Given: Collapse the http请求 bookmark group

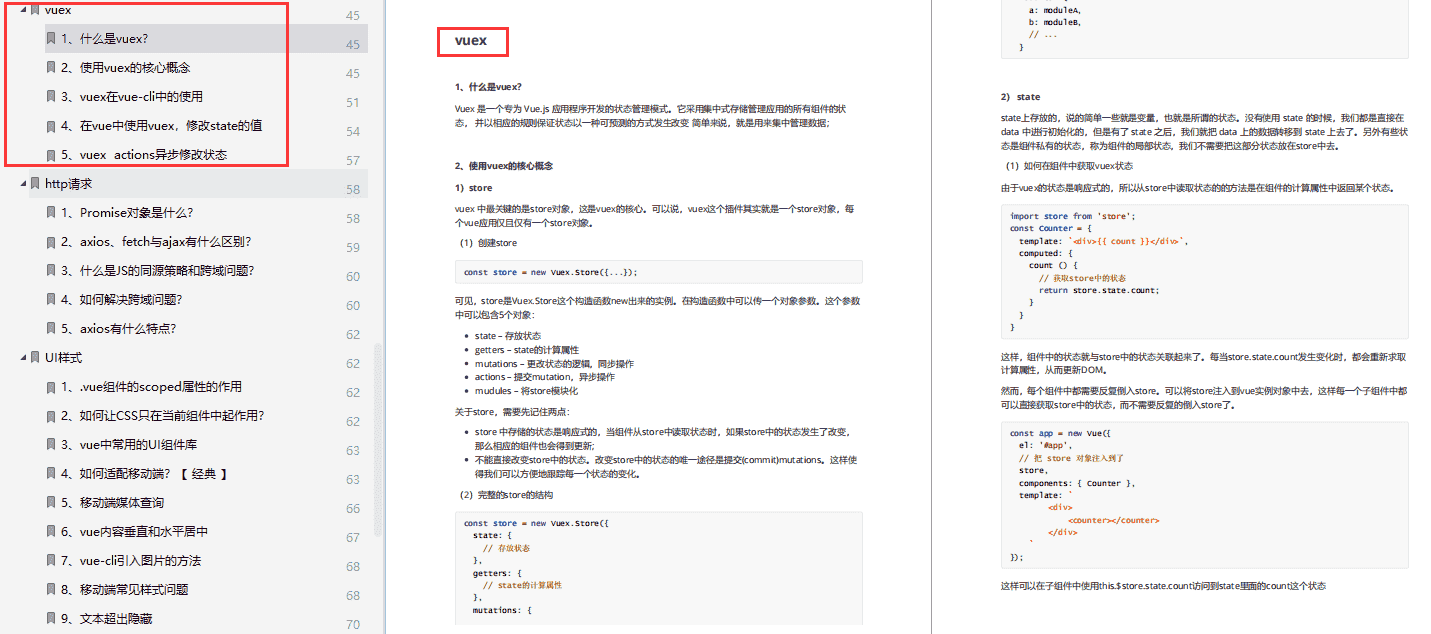Looking at the screenshot, I should (23, 184).
